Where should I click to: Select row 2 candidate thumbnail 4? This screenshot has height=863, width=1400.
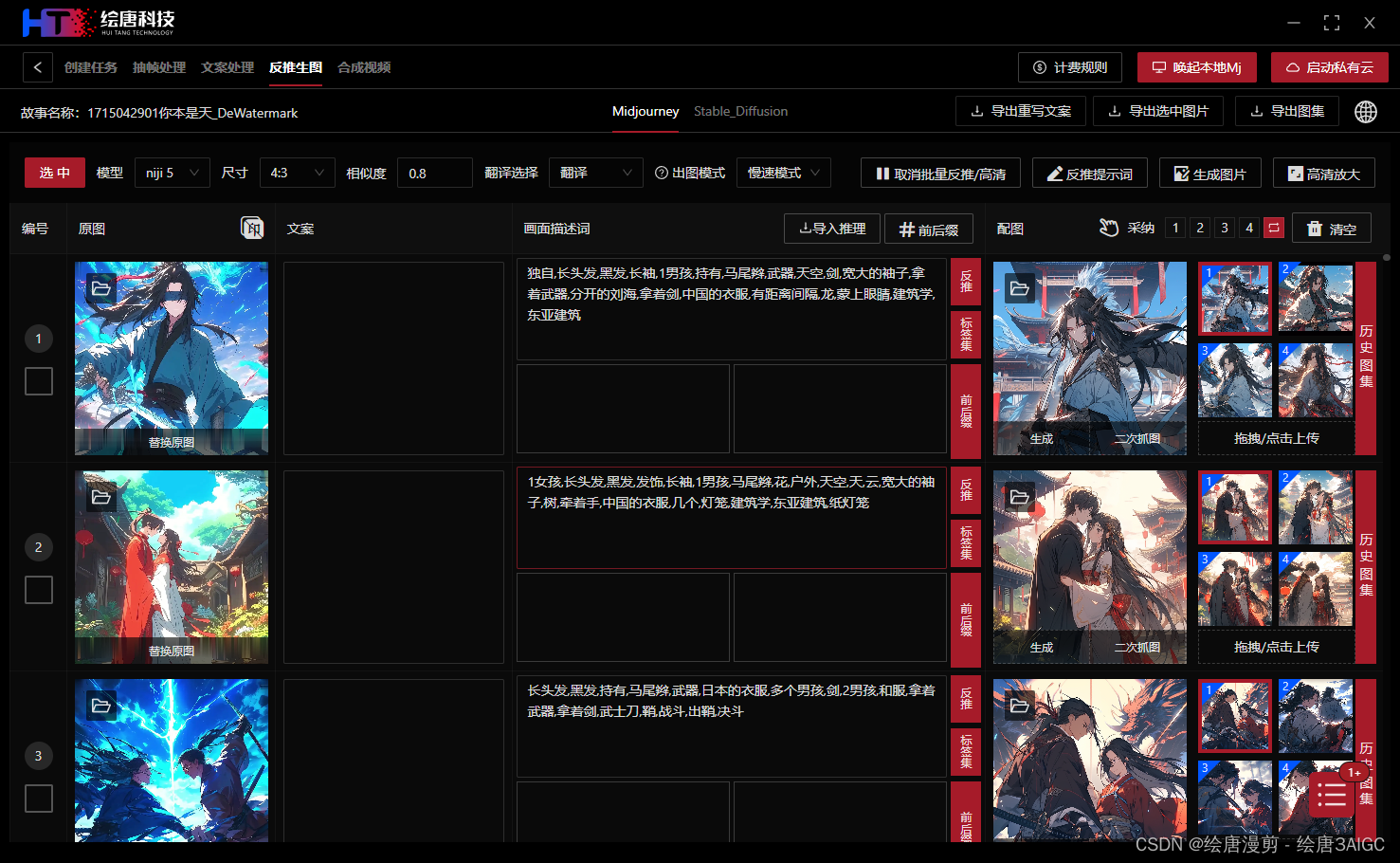[1316, 588]
